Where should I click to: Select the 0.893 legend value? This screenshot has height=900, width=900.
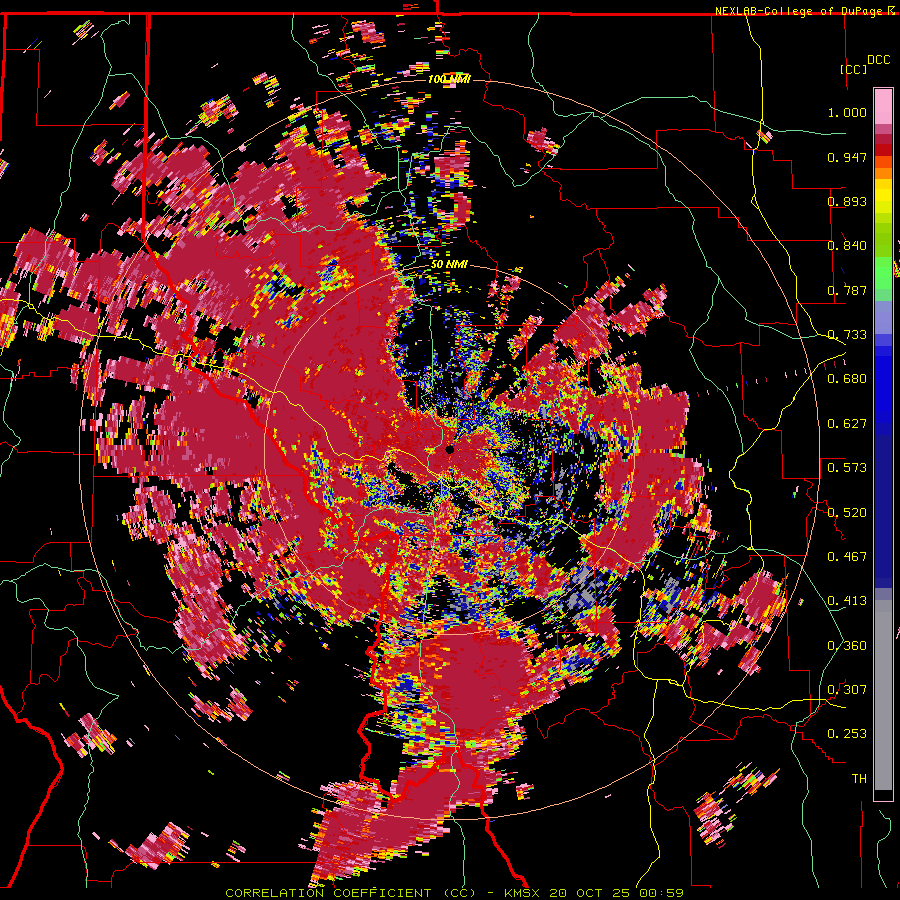tap(847, 201)
